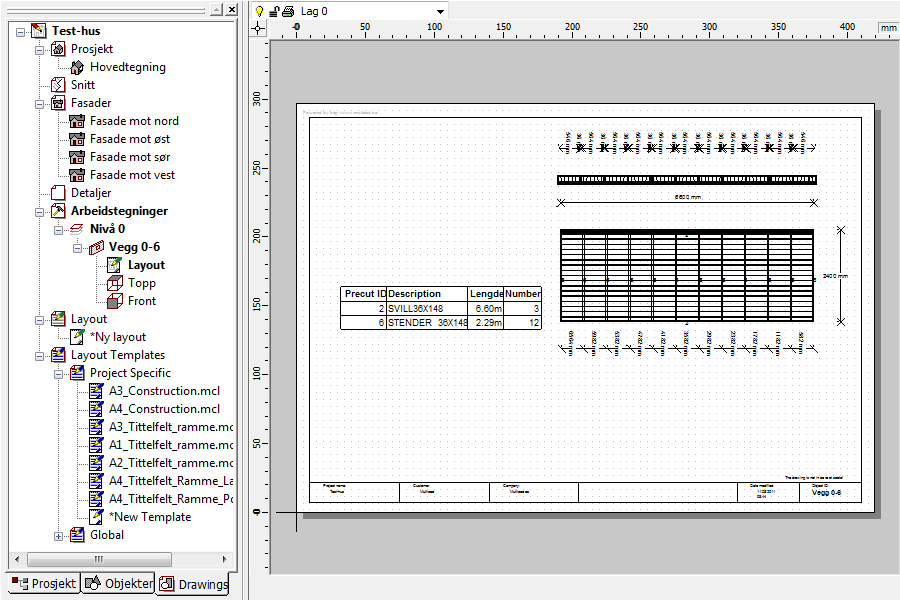Click the Fasade mot sør icon
Viewport: 900px width, 600px height.
tap(77, 157)
